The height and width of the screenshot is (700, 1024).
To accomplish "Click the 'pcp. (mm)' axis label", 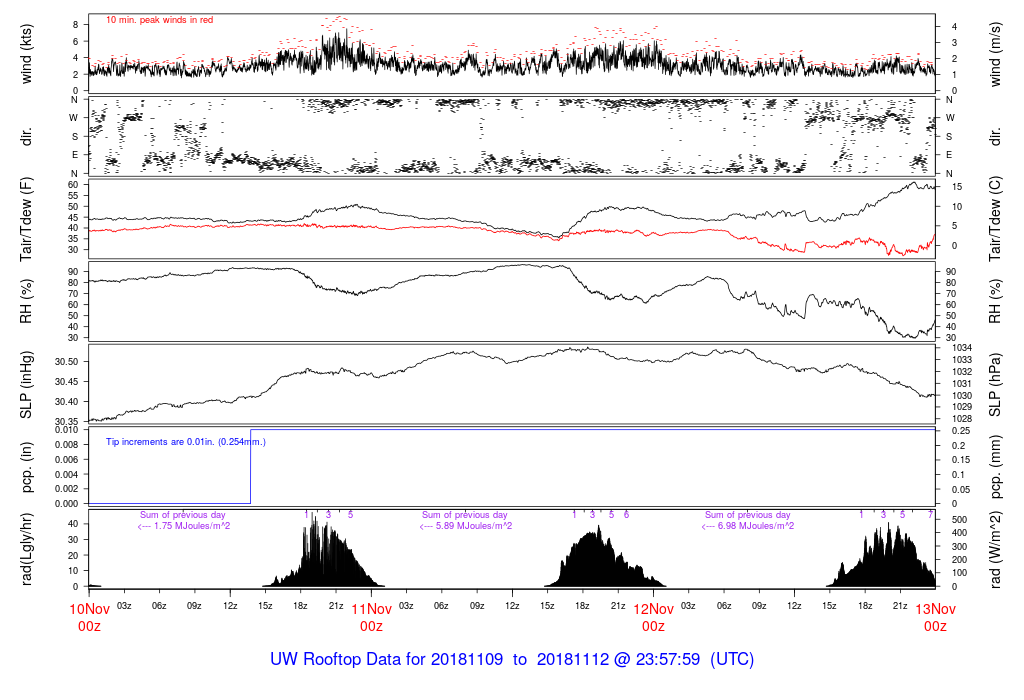I will 995,466.
